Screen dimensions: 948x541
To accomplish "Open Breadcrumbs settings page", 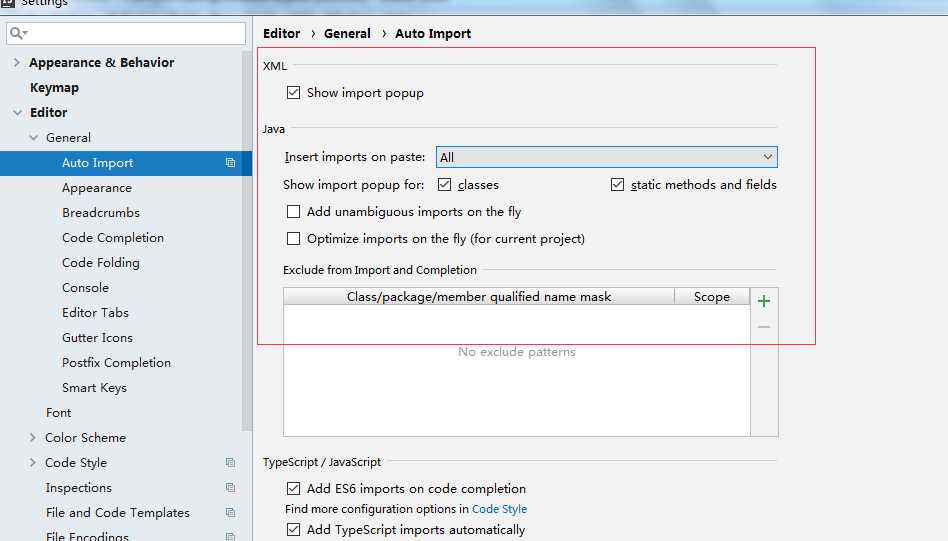I will [x=101, y=213].
